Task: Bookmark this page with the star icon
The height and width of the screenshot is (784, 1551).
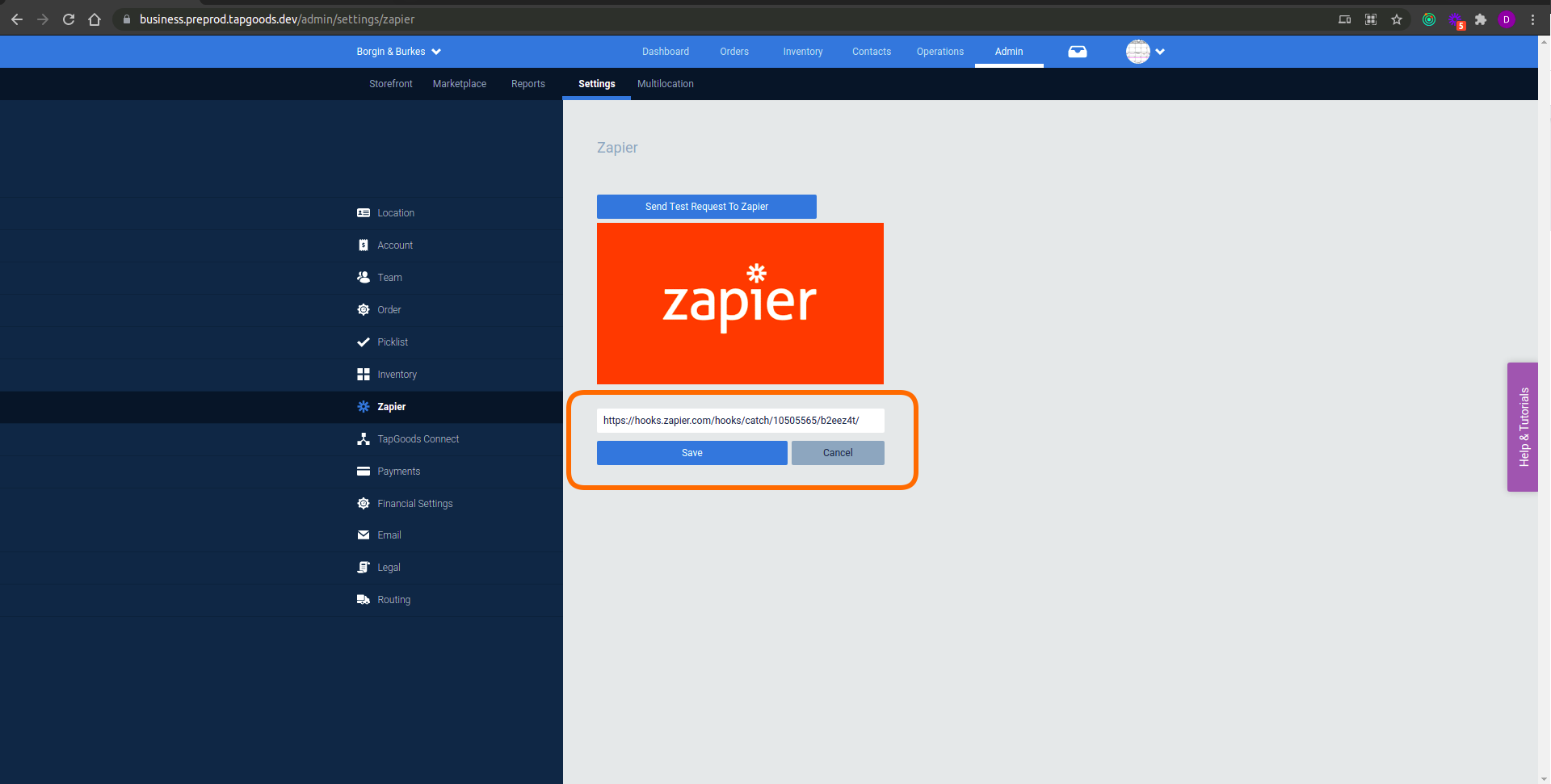Action: [x=1397, y=19]
